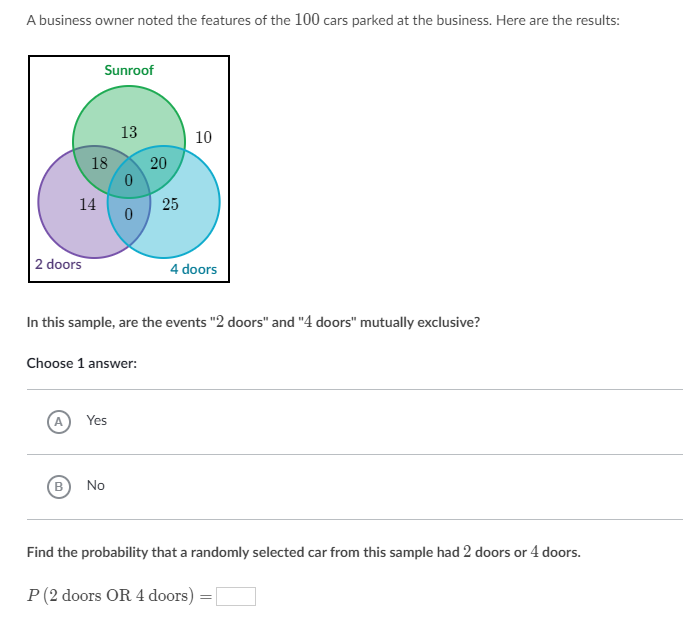Click the 25 in the blue circle
This screenshot has width=700, height=631.
tap(170, 204)
